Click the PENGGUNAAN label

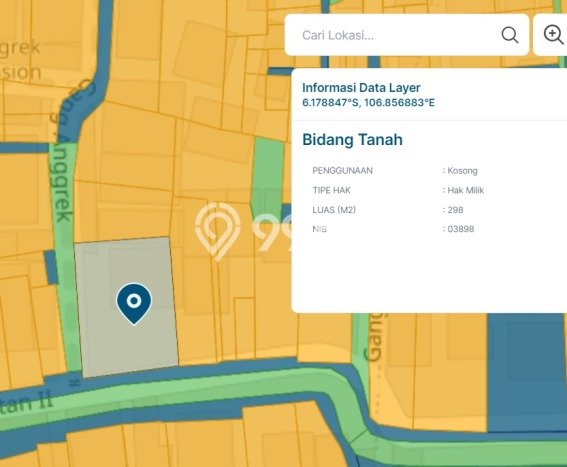coord(342,171)
